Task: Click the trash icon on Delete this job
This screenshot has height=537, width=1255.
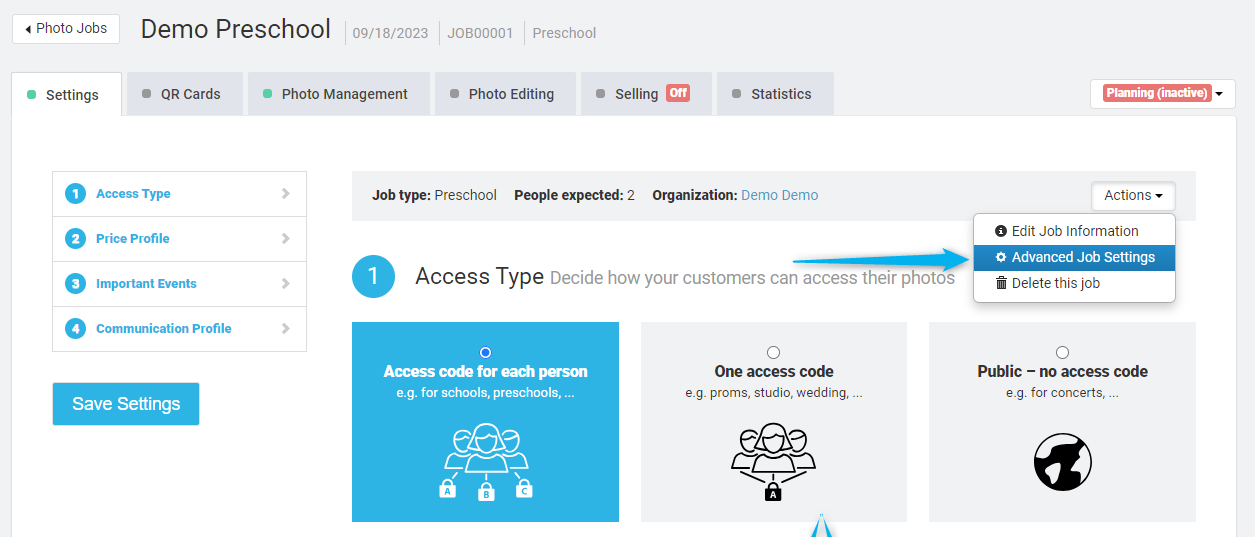Action: pos(1001,283)
